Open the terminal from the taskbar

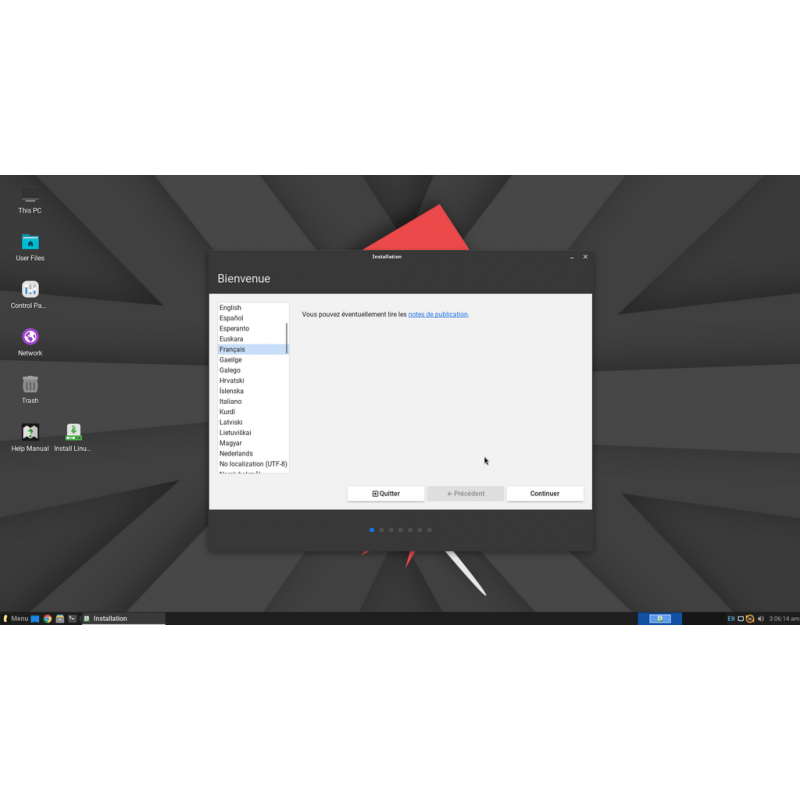coord(71,618)
